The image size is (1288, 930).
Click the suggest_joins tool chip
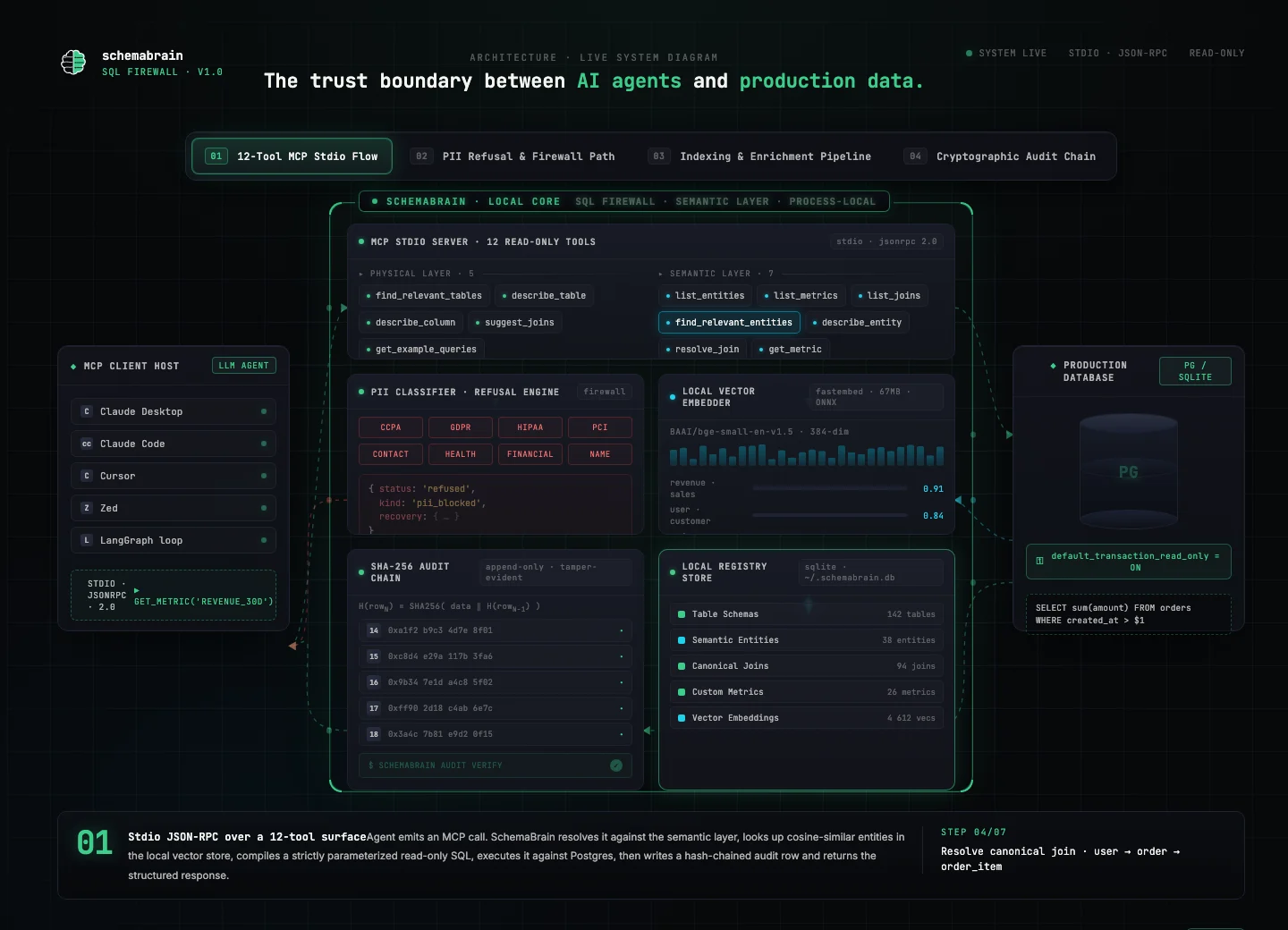pyautogui.click(x=514, y=323)
